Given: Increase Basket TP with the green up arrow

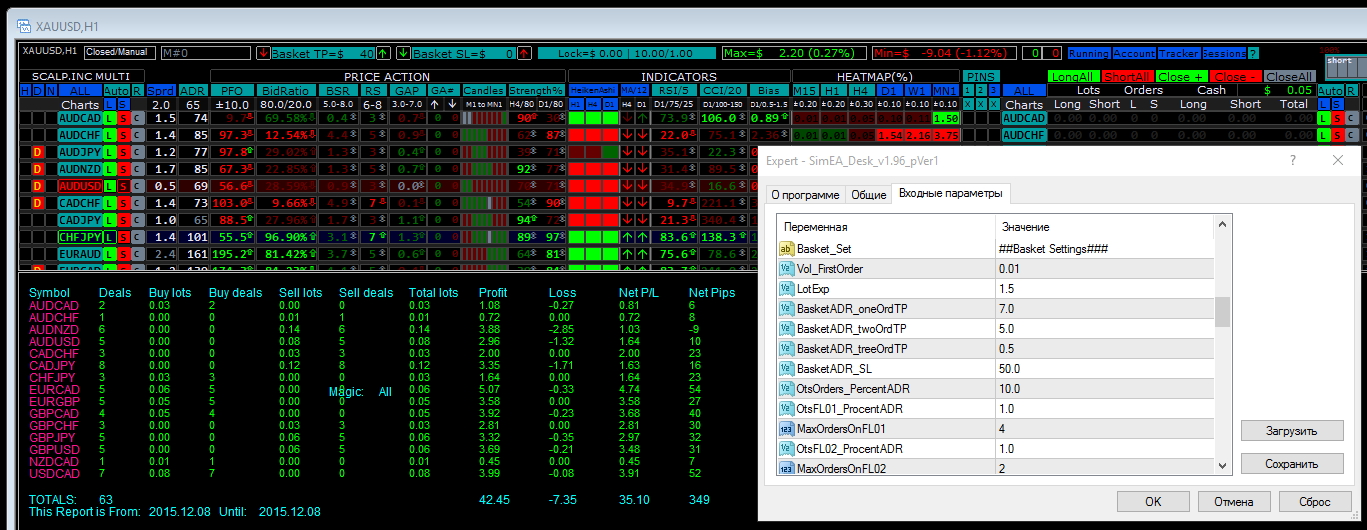Looking at the screenshot, I should tap(383, 53).
